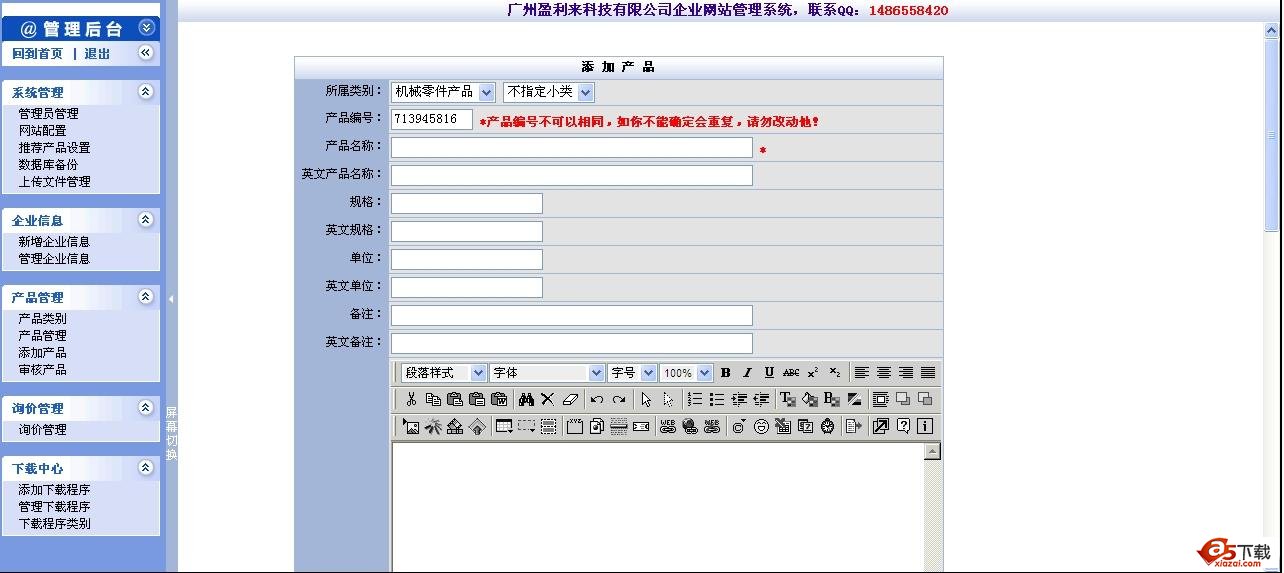Open 管理员管理 in the sidebar
Viewport: 1284px width, 573px height.
pyautogui.click(x=48, y=114)
